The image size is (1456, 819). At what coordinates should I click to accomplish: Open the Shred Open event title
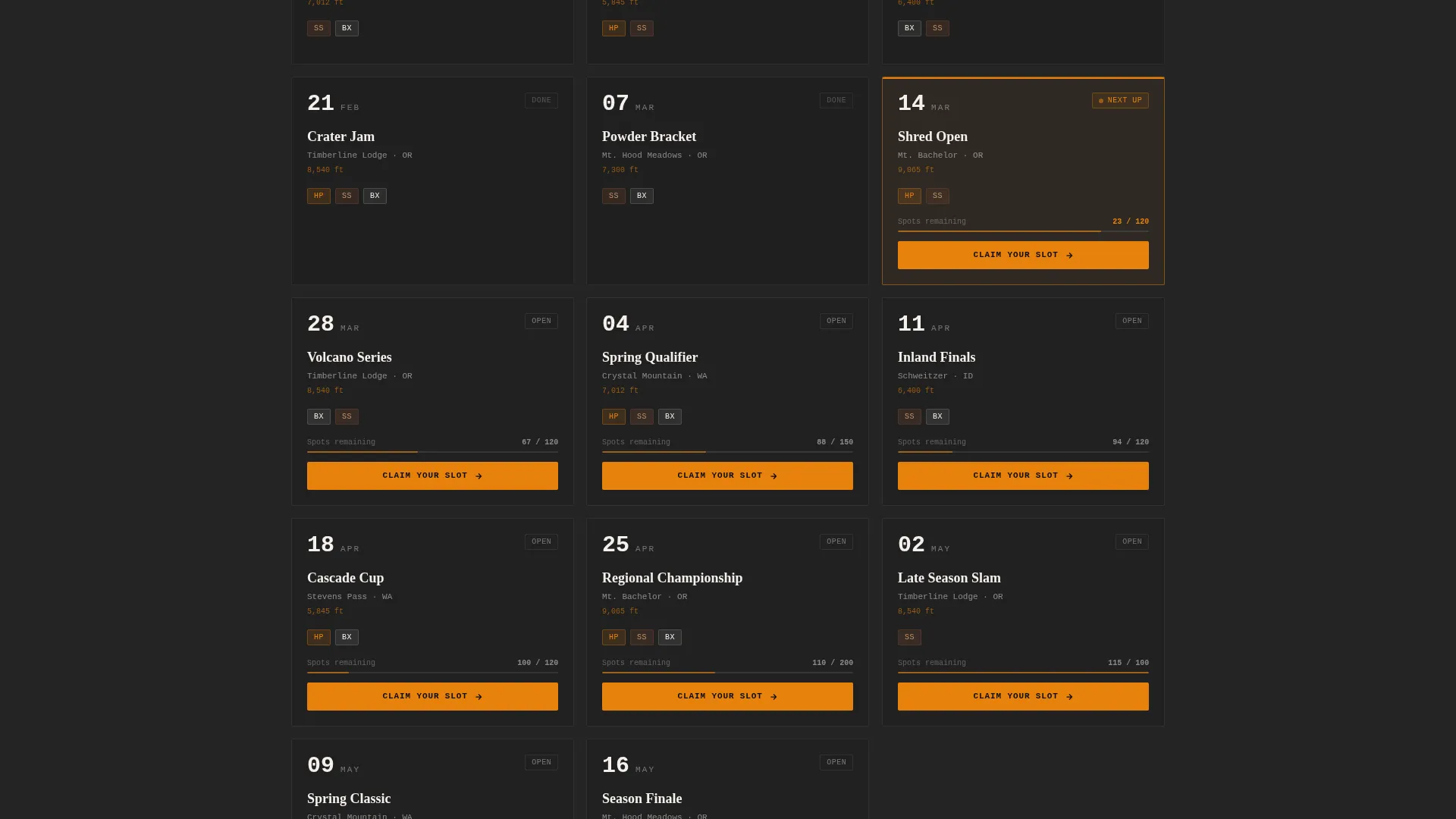[x=933, y=137]
